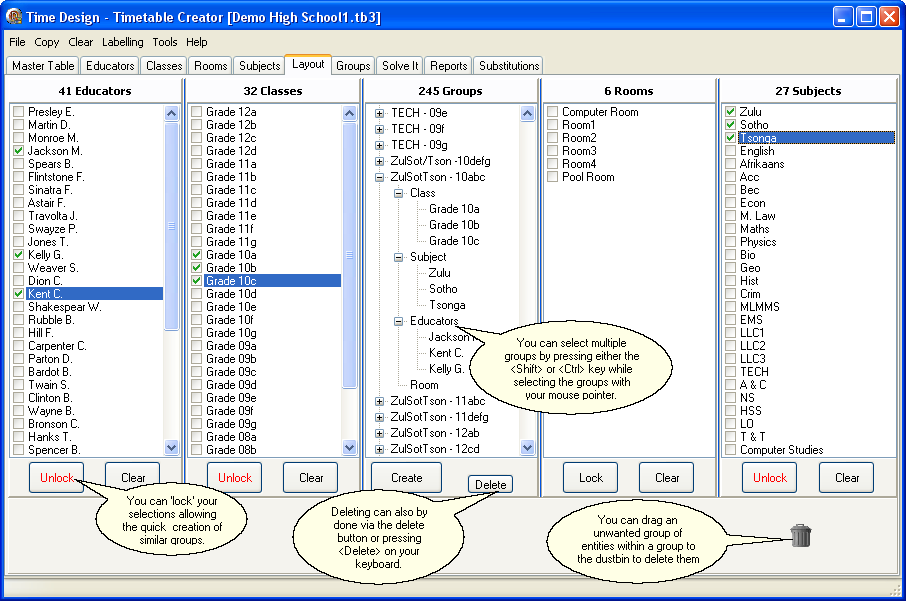
Task: Open the Labelling menu
Action: pyautogui.click(x=122, y=42)
